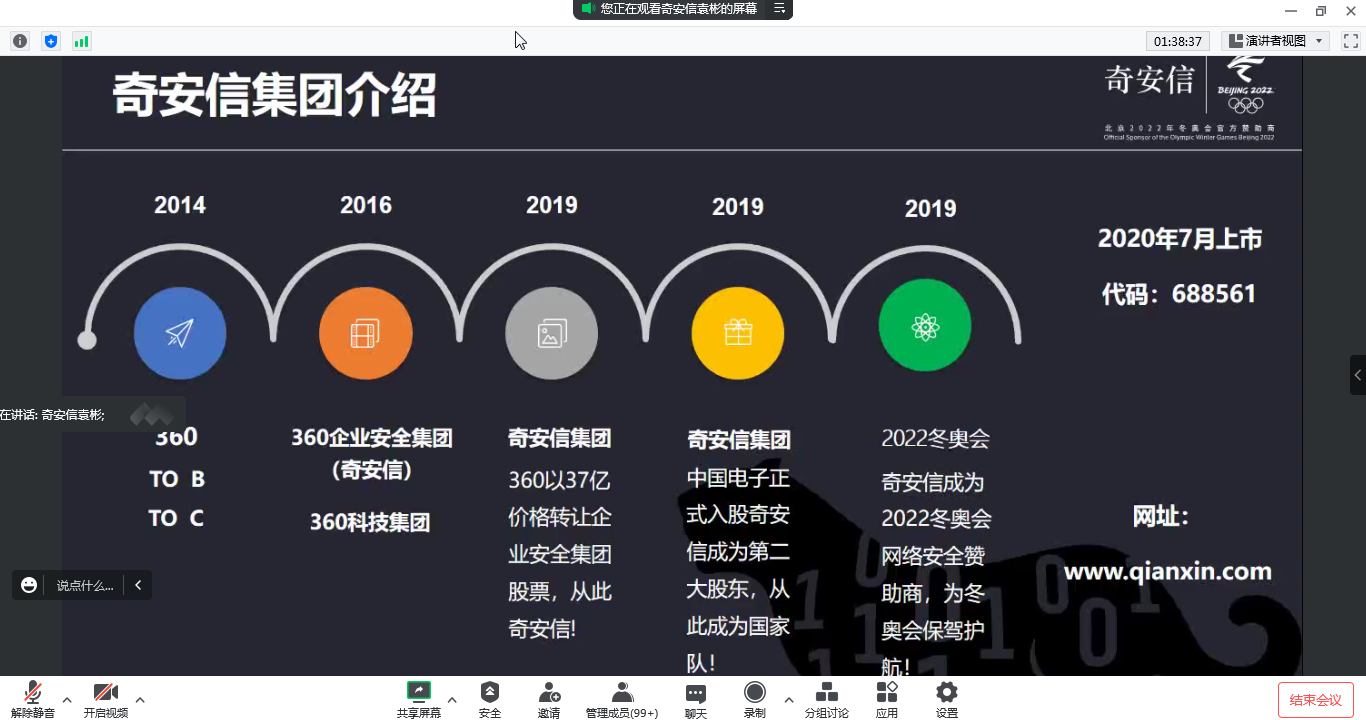This screenshot has height=720, width=1366.
Task: Toggle 录制 recording button
Action: [754, 698]
